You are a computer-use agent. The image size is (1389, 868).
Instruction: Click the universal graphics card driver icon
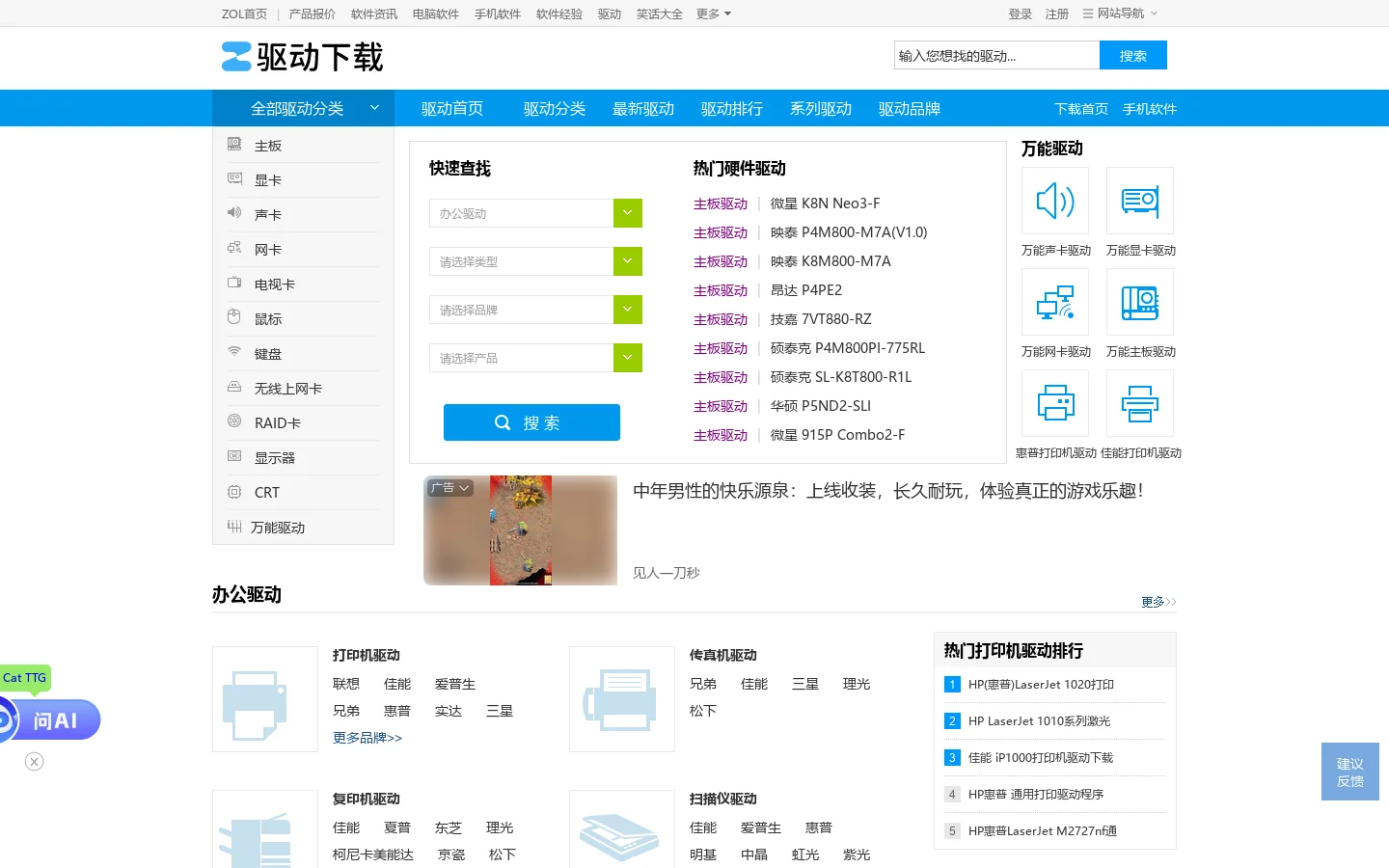click(1140, 201)
